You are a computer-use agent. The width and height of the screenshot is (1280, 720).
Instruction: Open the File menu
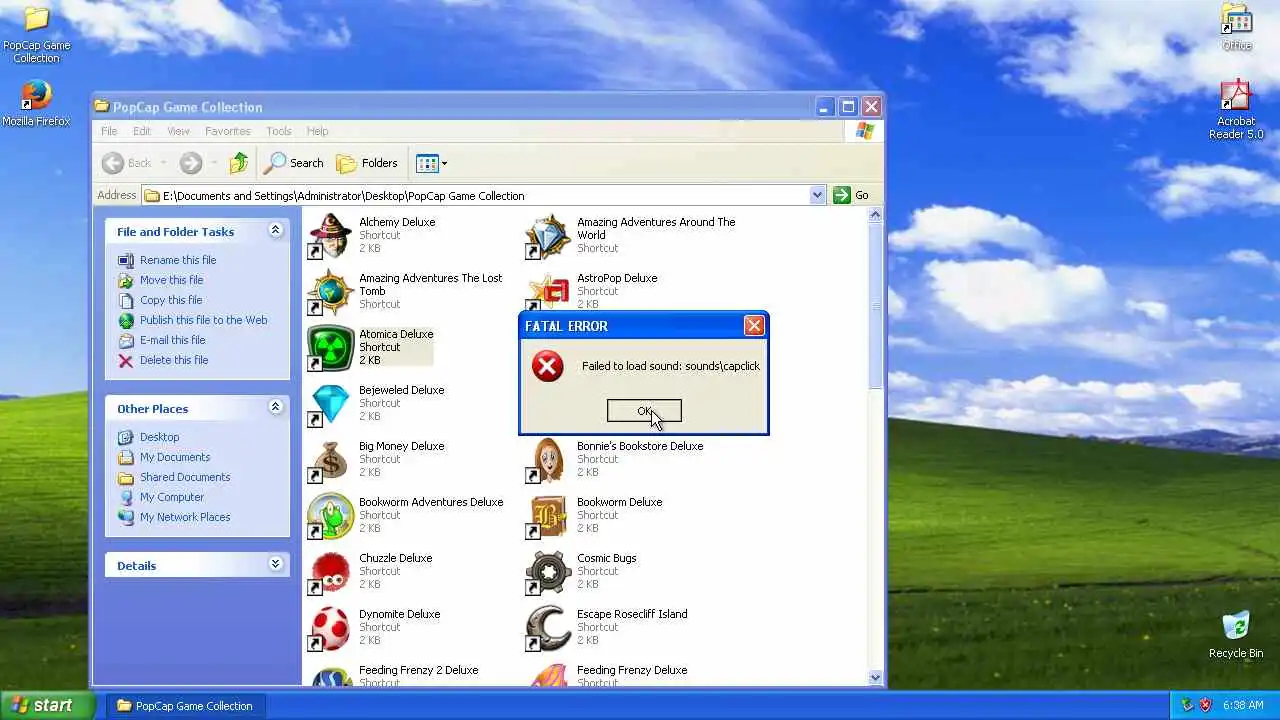pyautogui.click(x=109, y=131)
